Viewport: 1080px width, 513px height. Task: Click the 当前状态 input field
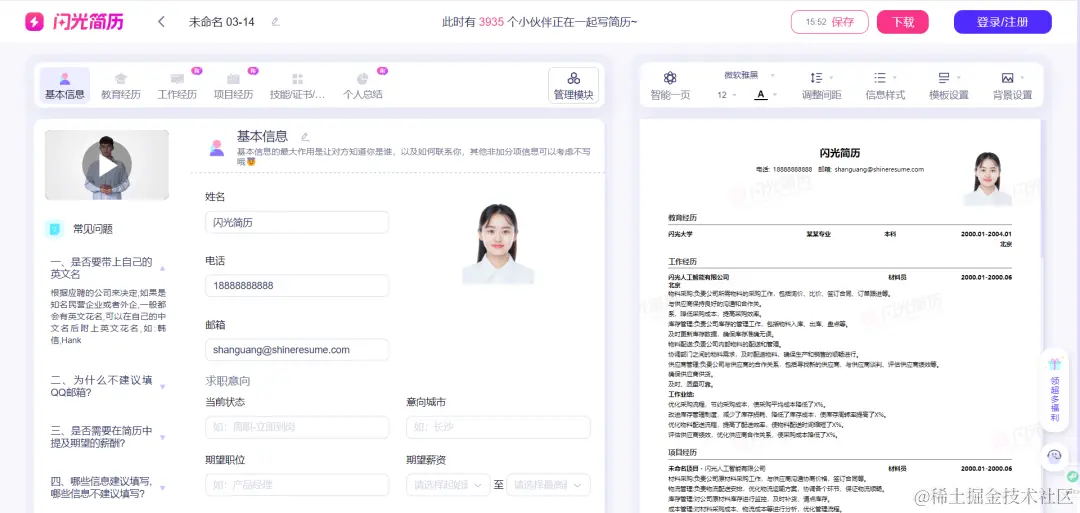[x=297, y=427]
